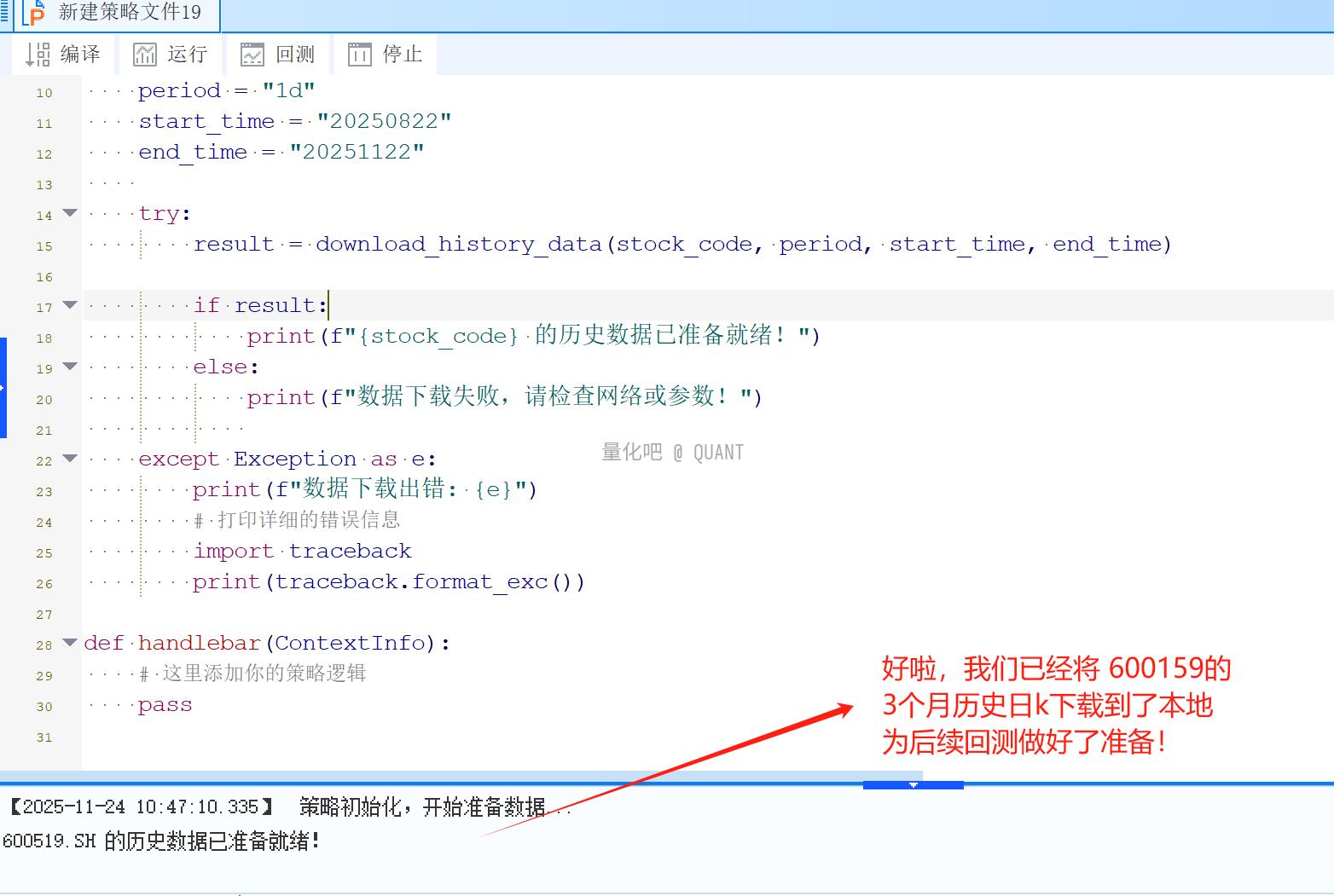1334x896 pixels.
Task: Collapse the try block on line 14
Action: [x=70, y=213]
